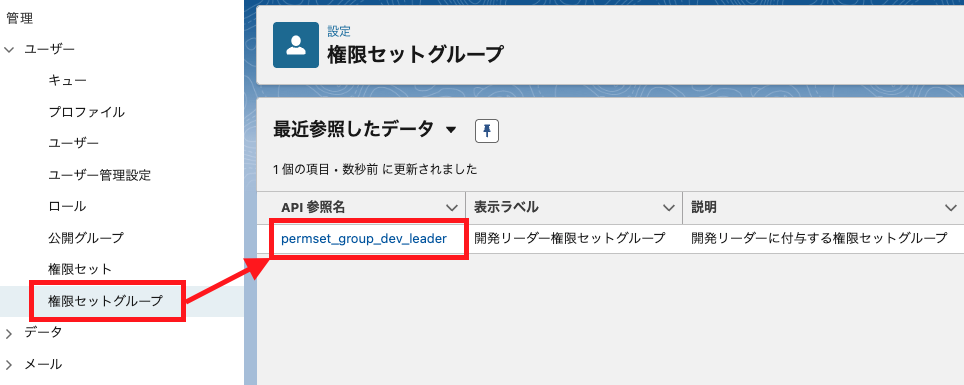Open 公開グループ in the sidebar
Image resolution: width=964 pixels, height=385 pixels.
[86, 238]
